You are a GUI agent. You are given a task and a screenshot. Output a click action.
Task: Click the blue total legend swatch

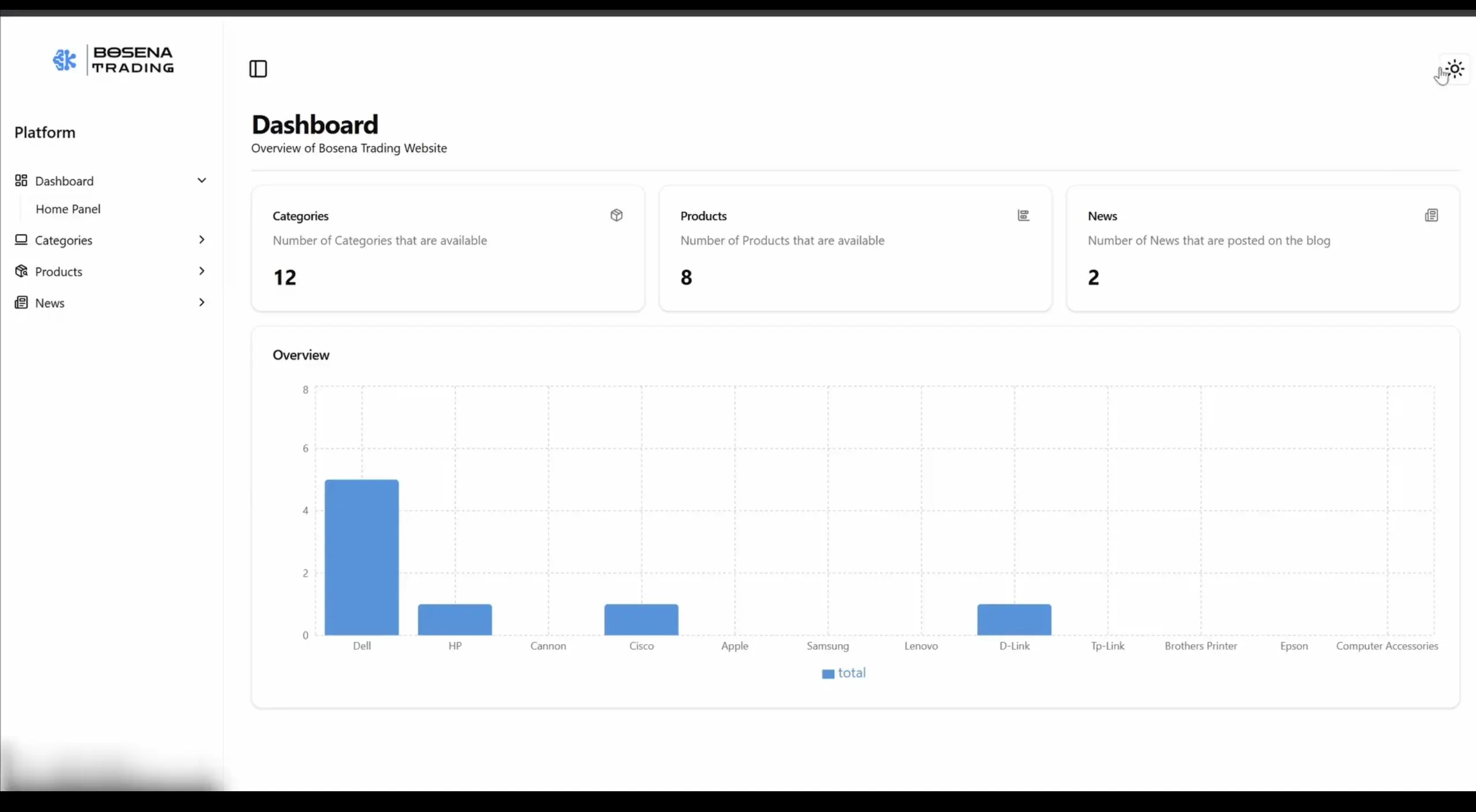tap(828, 674)
